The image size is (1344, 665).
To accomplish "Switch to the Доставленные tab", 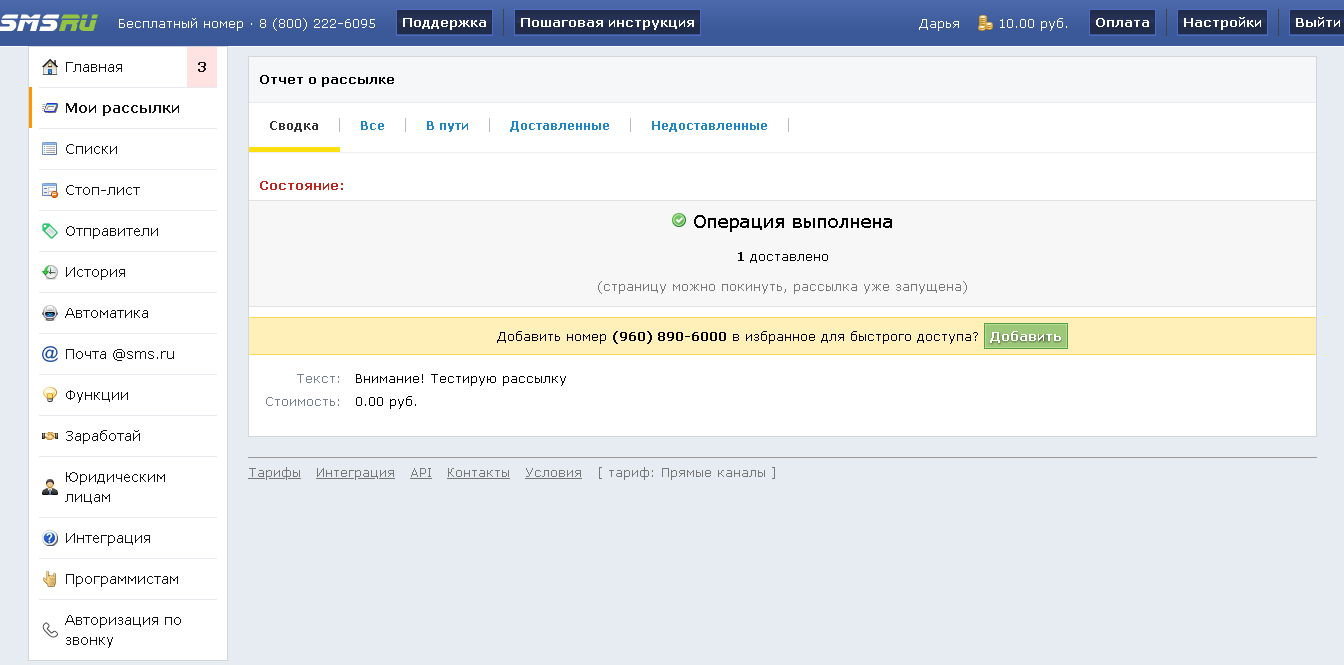I will coord(560,125).
